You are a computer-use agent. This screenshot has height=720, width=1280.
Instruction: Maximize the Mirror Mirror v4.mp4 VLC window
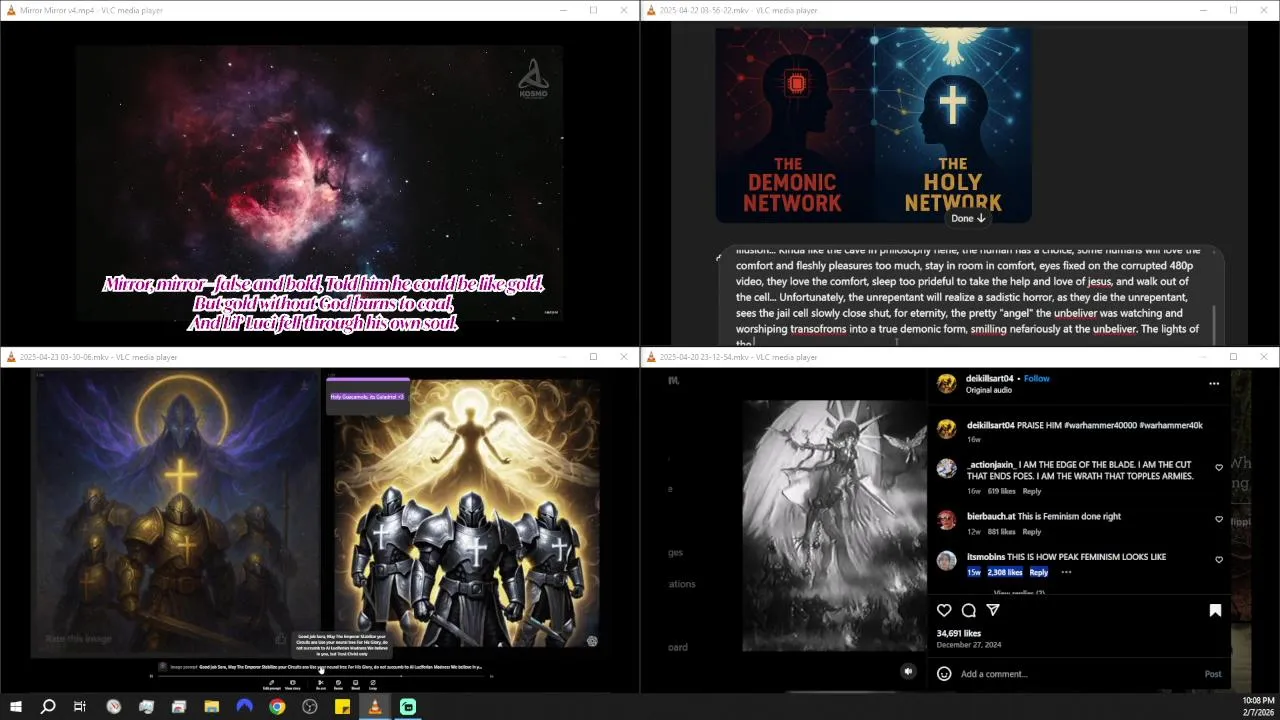tap(593, 10)
